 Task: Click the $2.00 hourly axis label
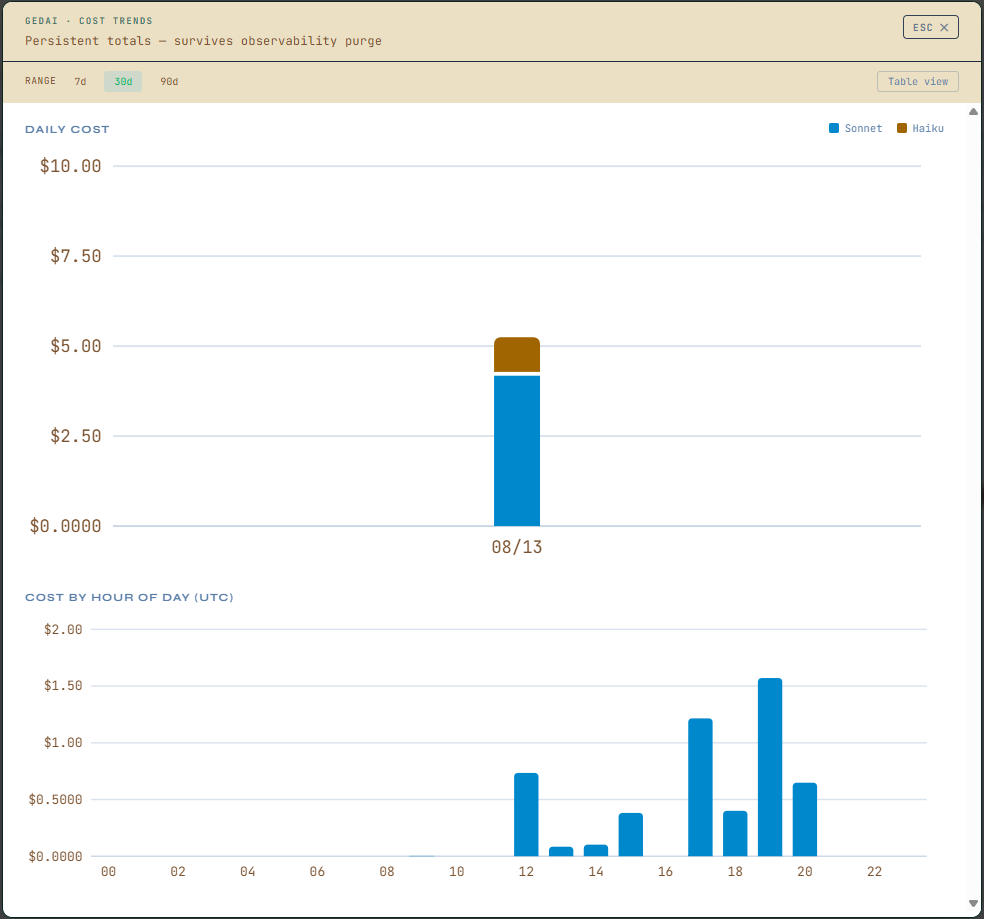pyautogui.click(x=63, y=629)
